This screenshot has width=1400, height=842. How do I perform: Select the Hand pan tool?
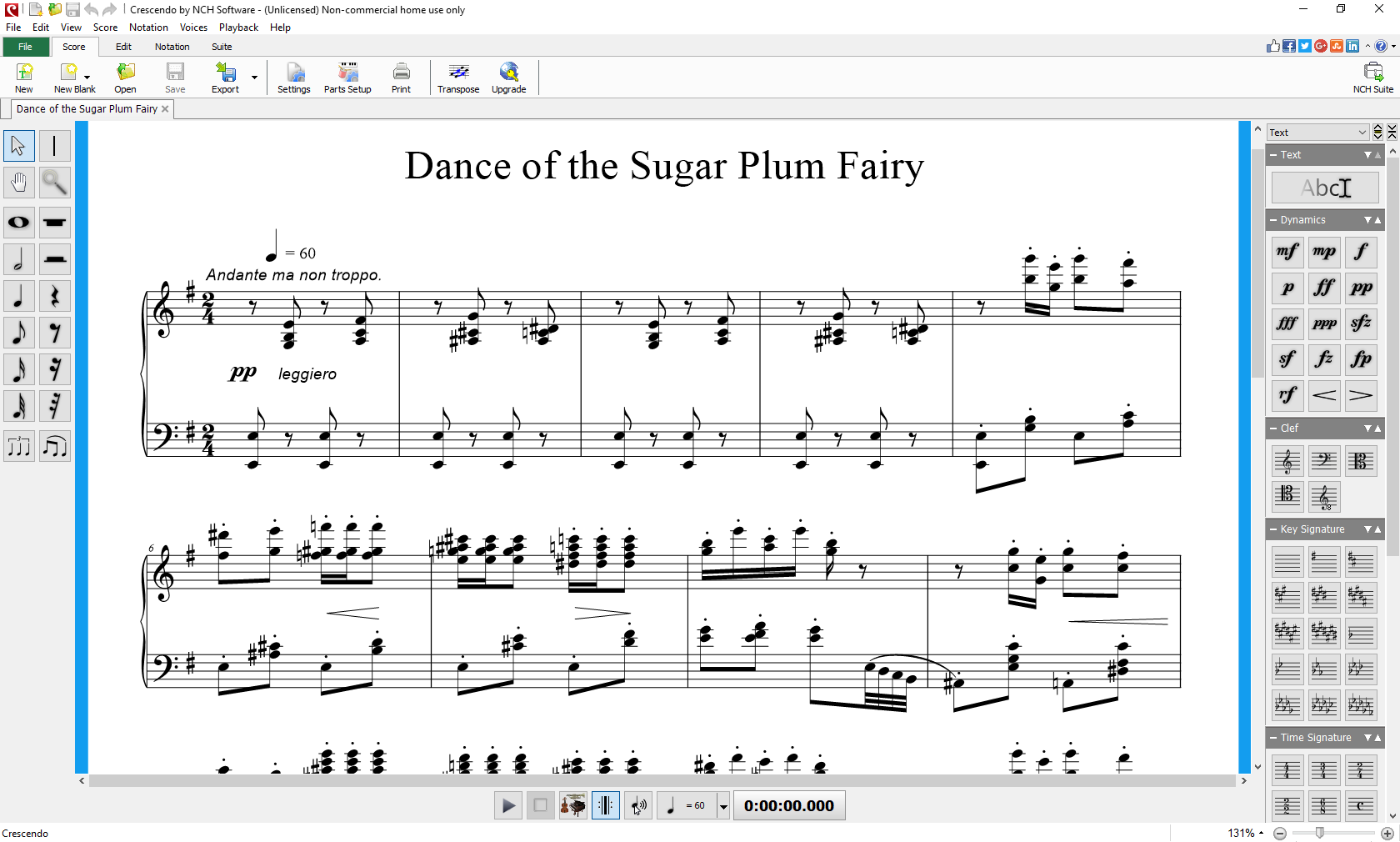click(x=18, y=182)
